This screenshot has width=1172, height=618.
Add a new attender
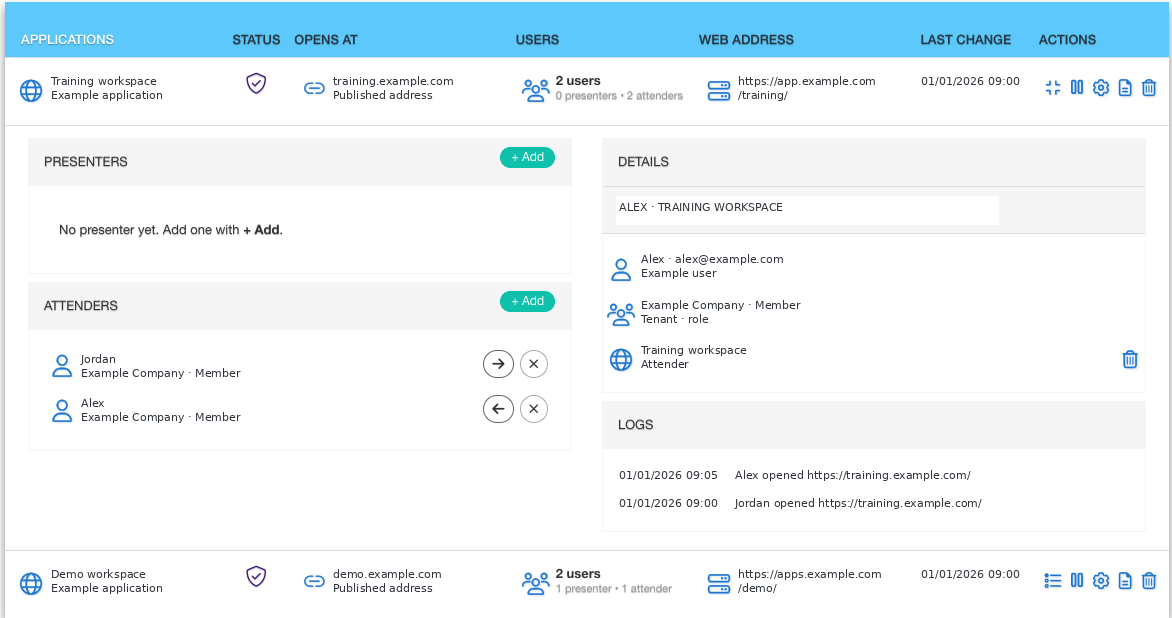click(x=527, y=301)
